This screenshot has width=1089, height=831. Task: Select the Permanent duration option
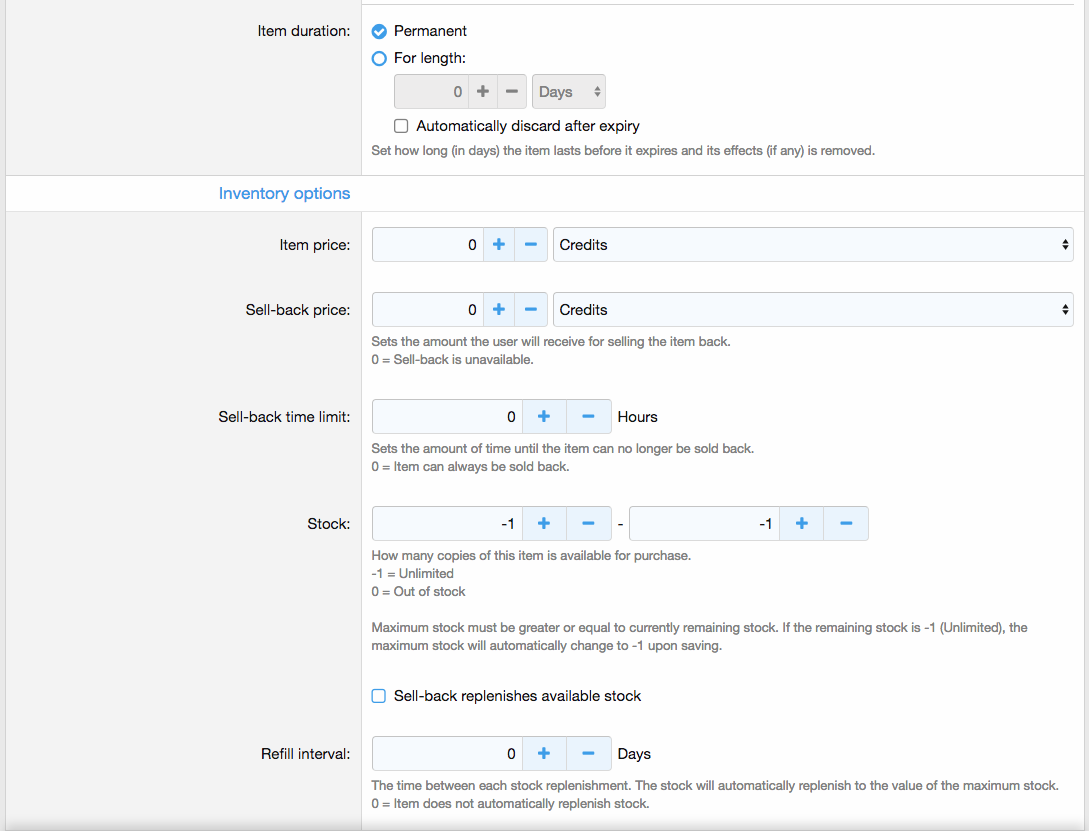pyautogui.click(x=379, y=31)
